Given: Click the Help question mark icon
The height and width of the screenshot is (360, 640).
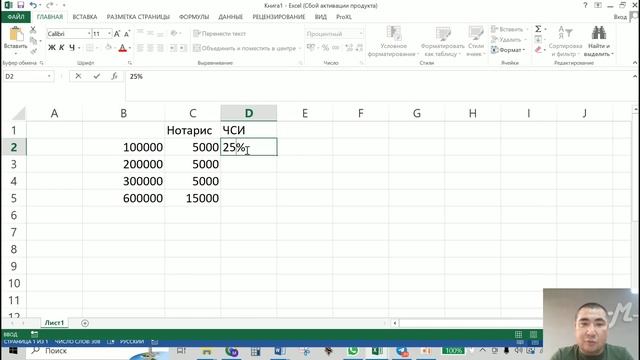Looking at the screenshot, I should [585, 5].
